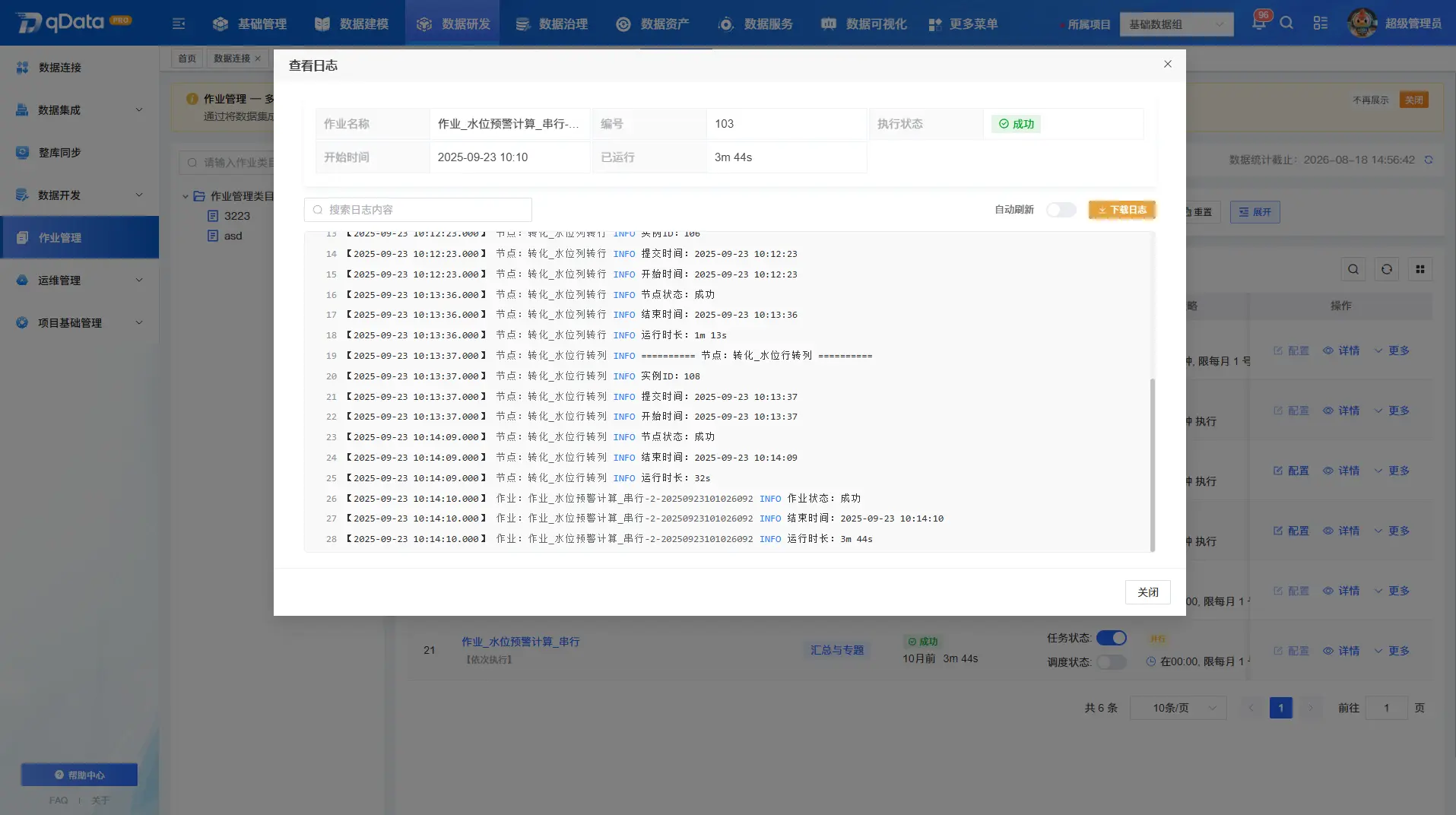This screenshot has height=815, width=1456.
Task: Open the 更多 dropdown in row 21
Action: click(1392, 651)
